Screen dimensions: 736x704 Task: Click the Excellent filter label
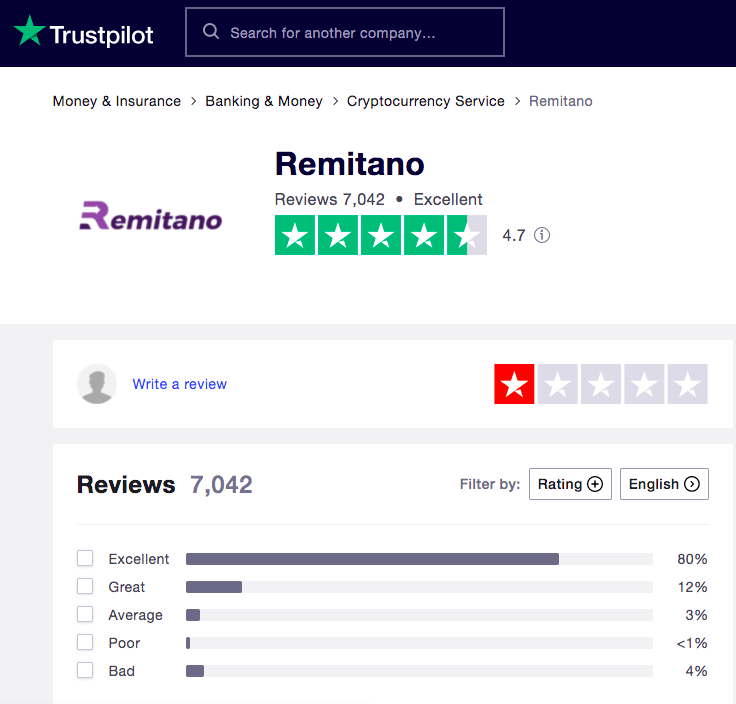[138, 559]
